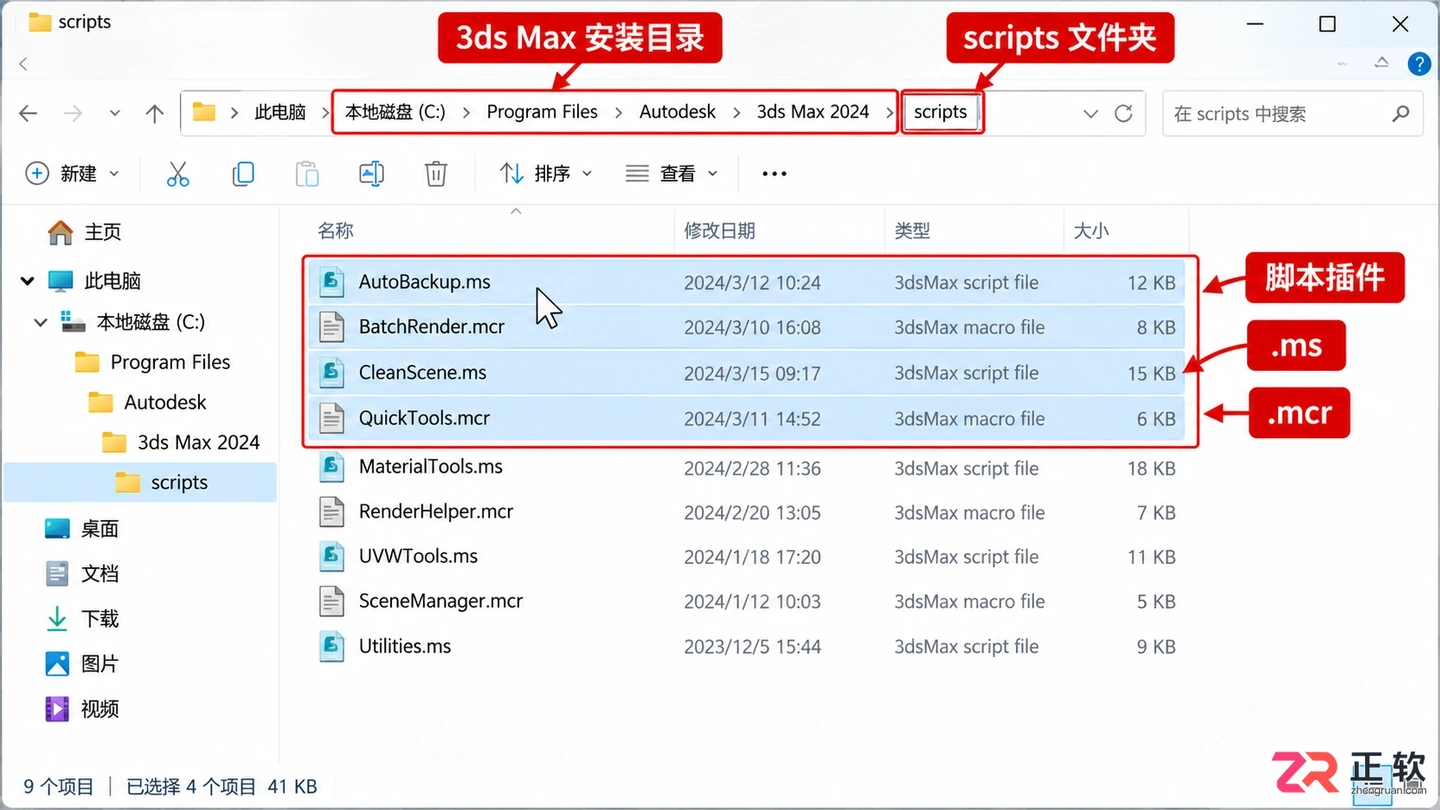
Task: Collapse the 本地磁盘 (C:) tree node
Action: 40,322
